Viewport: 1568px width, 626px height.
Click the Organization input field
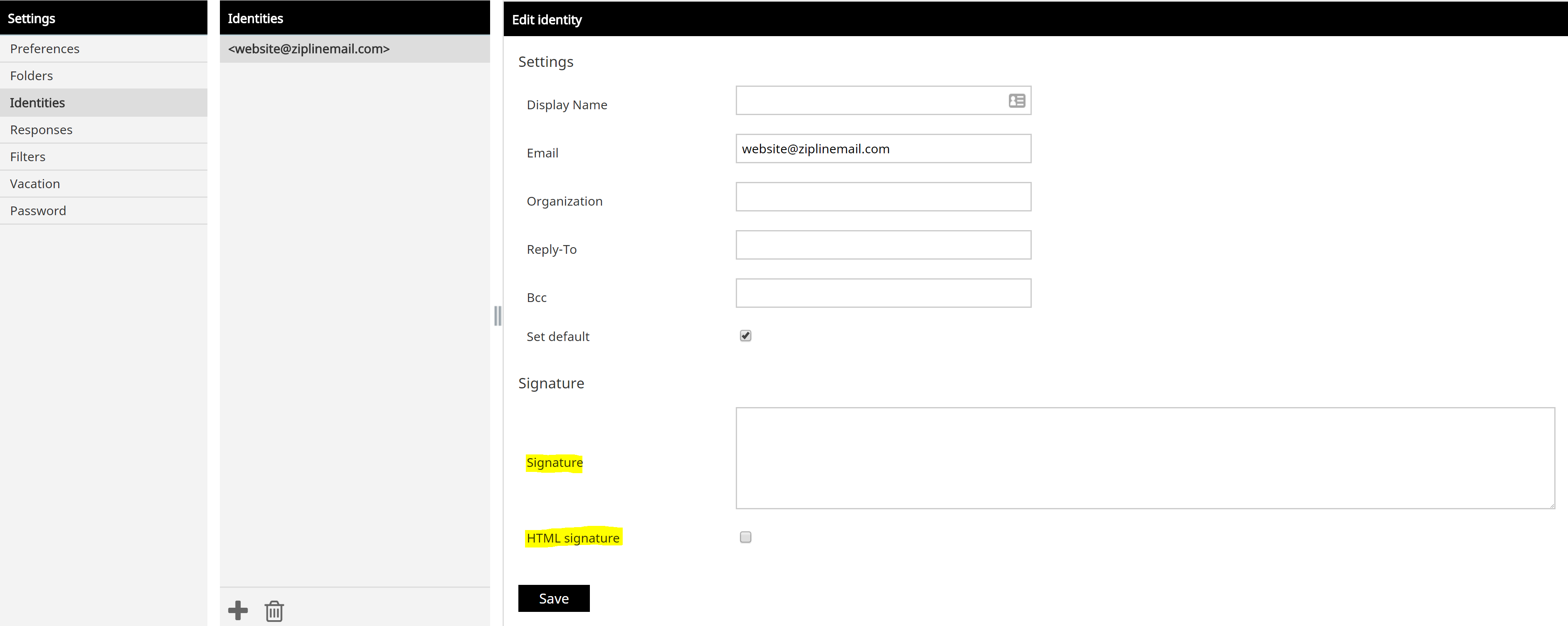[883, 196]
